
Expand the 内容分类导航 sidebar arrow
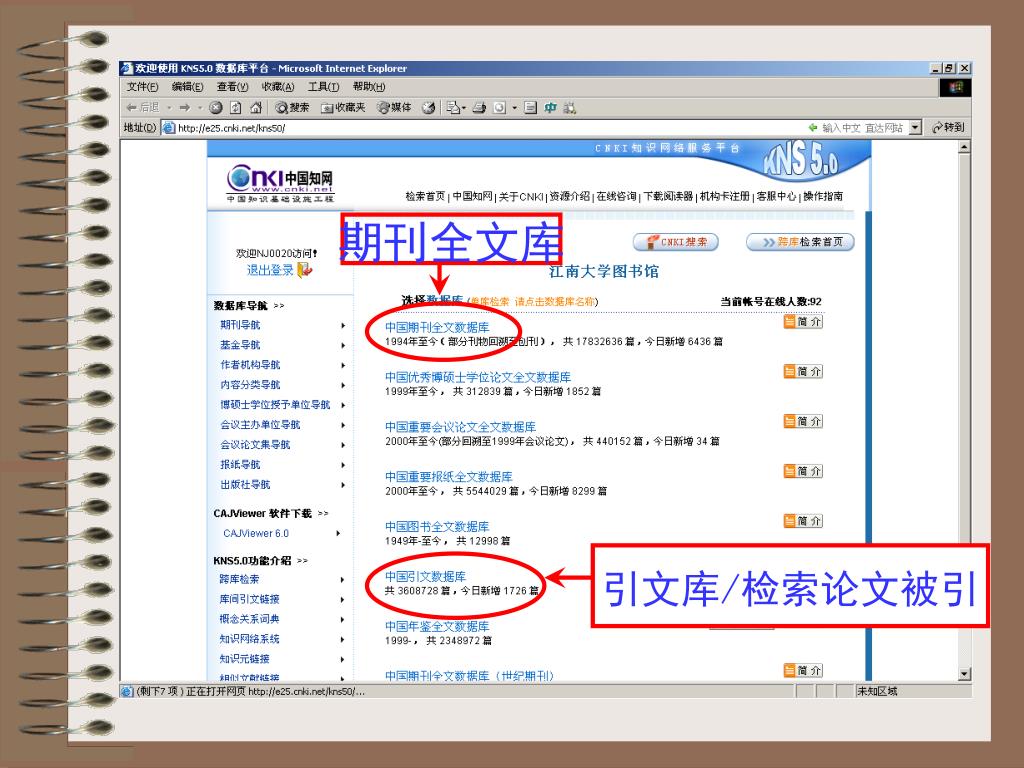[343, 385]
